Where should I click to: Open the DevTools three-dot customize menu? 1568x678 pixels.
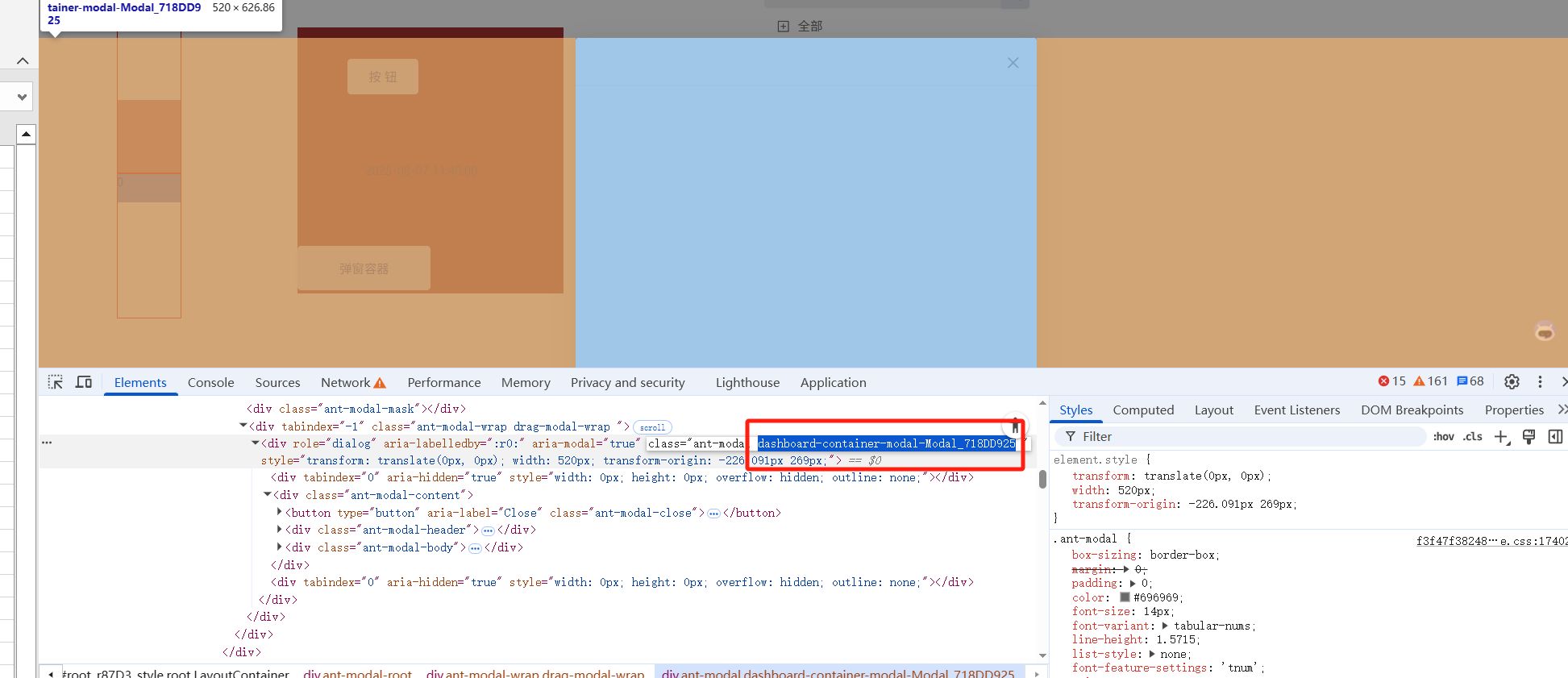(1540, 382)
